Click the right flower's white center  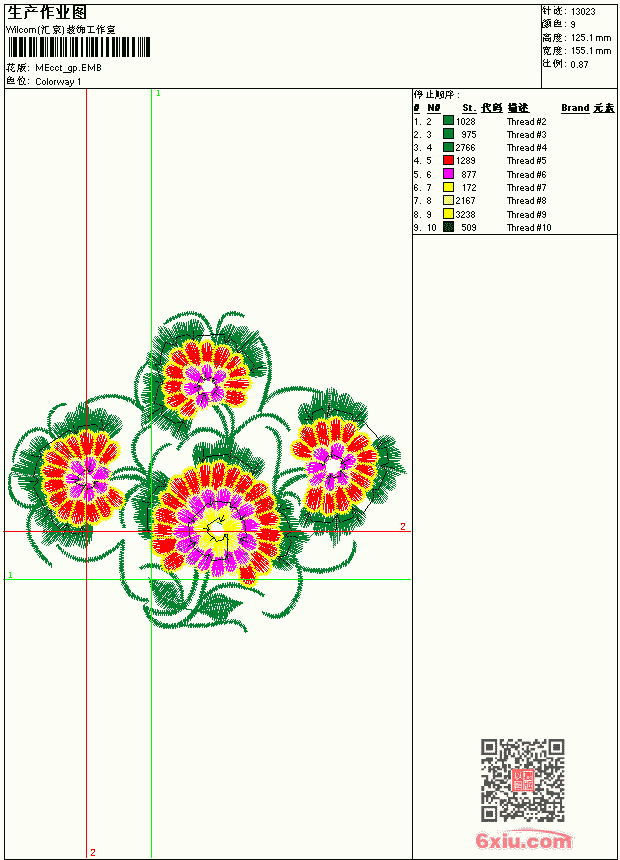coord(333,467)
